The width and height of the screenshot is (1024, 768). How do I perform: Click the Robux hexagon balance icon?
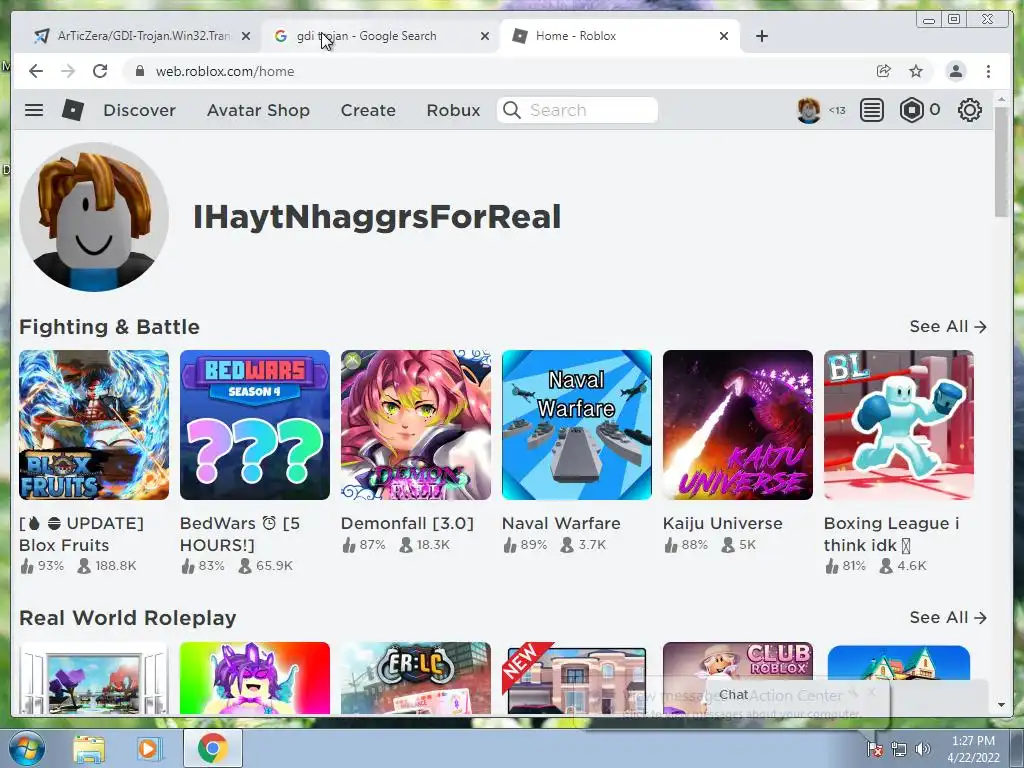pyautogui.click(x=912, y=110)
